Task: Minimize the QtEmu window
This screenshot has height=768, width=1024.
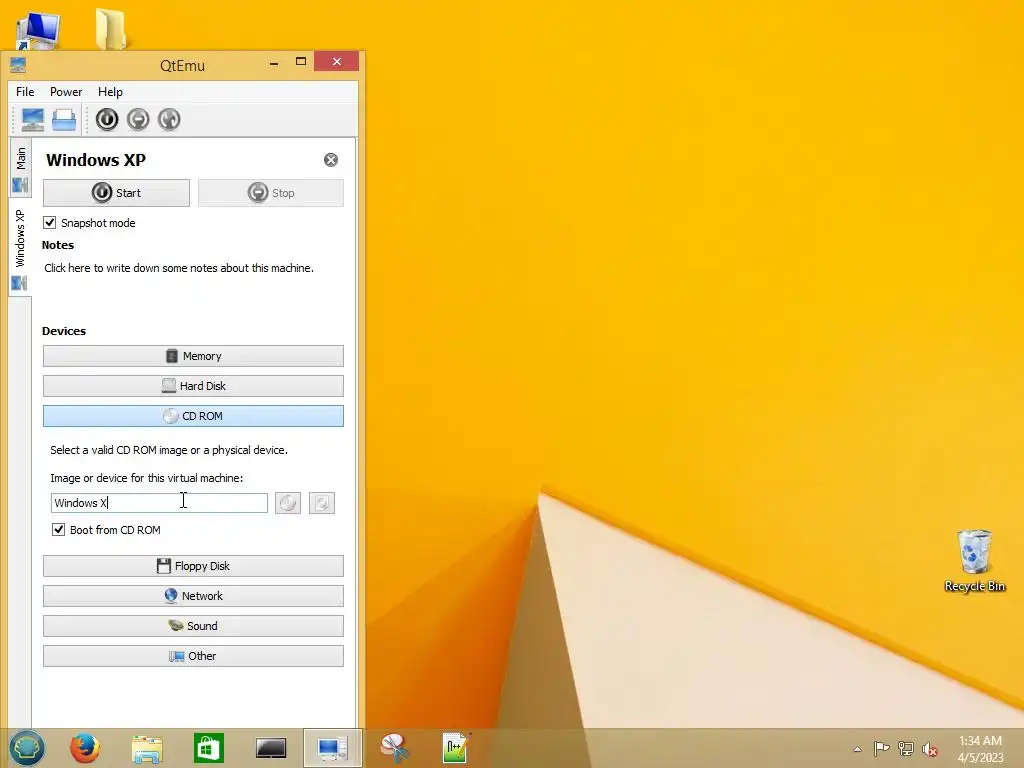Action: coord(274,63)
